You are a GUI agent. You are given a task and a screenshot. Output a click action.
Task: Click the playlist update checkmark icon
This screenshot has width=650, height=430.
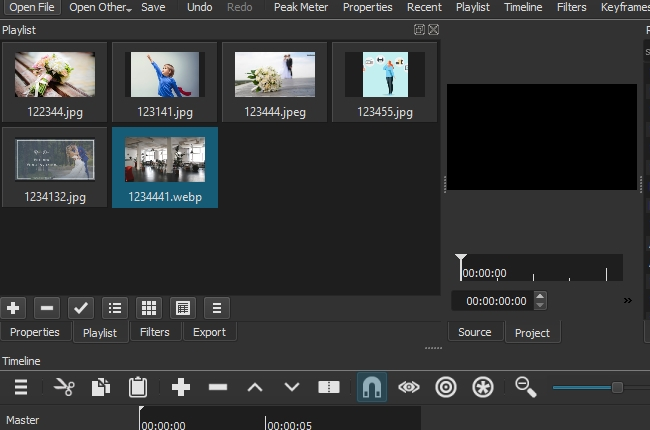click(x=81, y=308)
